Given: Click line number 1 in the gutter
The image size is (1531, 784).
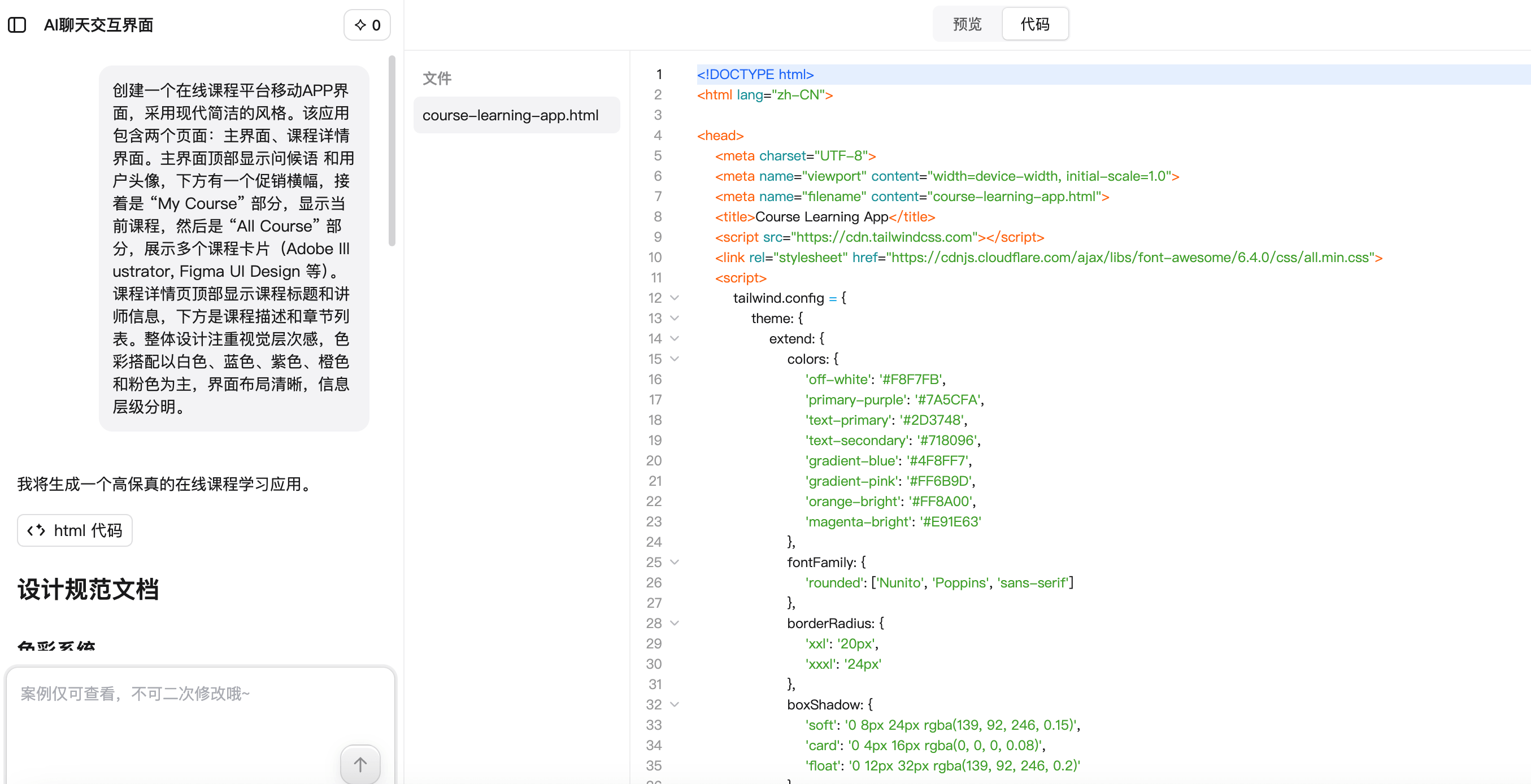Looking at the screenshot, I should click(659, 75).
